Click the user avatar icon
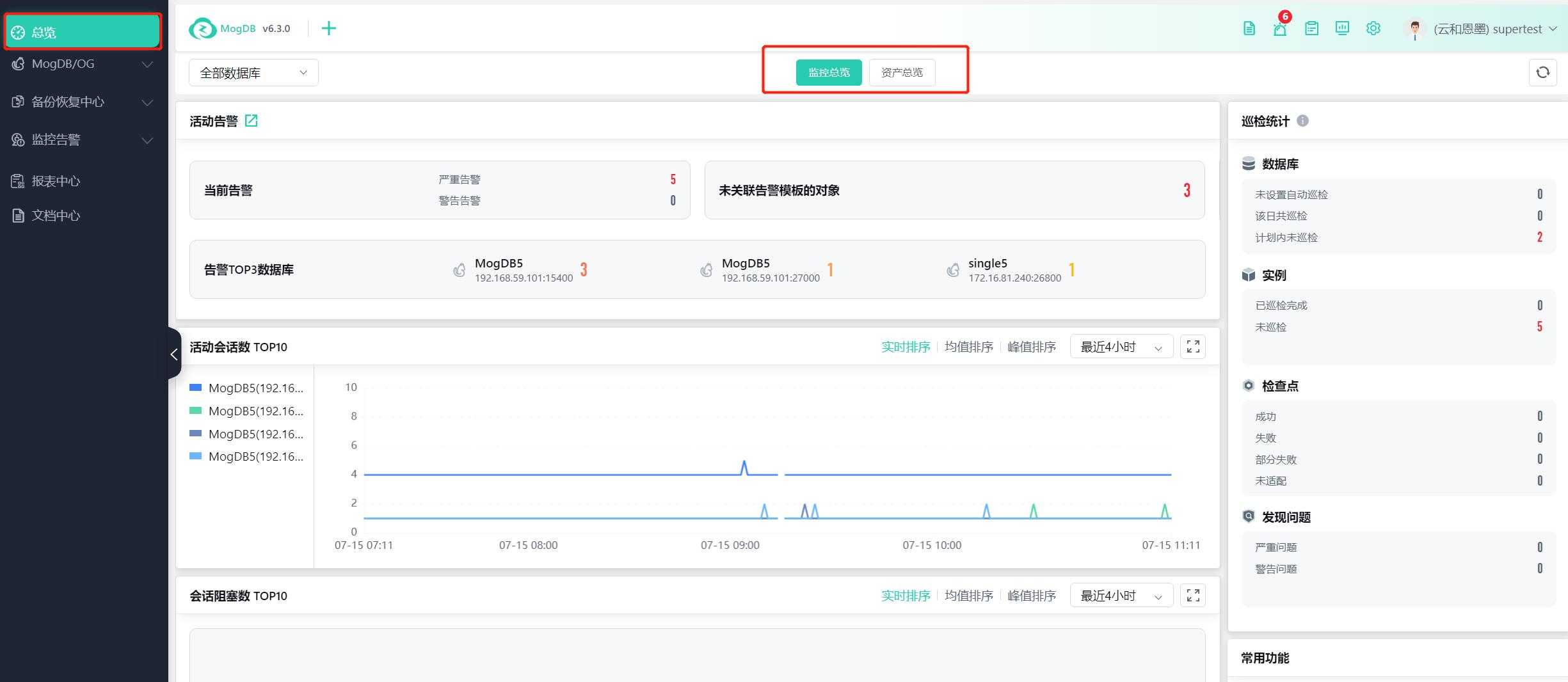This screenshot has height=682, width=1568. pyautogui.click(x=1415, y=29)
